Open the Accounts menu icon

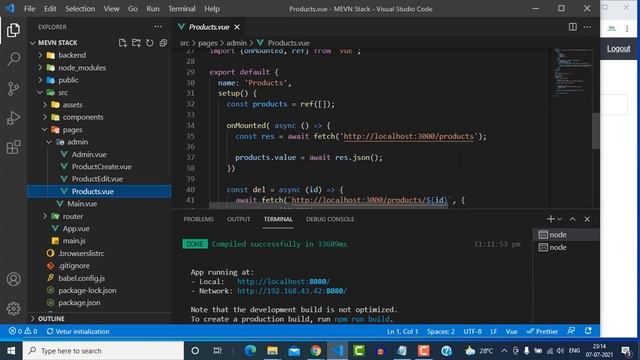point(13,279)
